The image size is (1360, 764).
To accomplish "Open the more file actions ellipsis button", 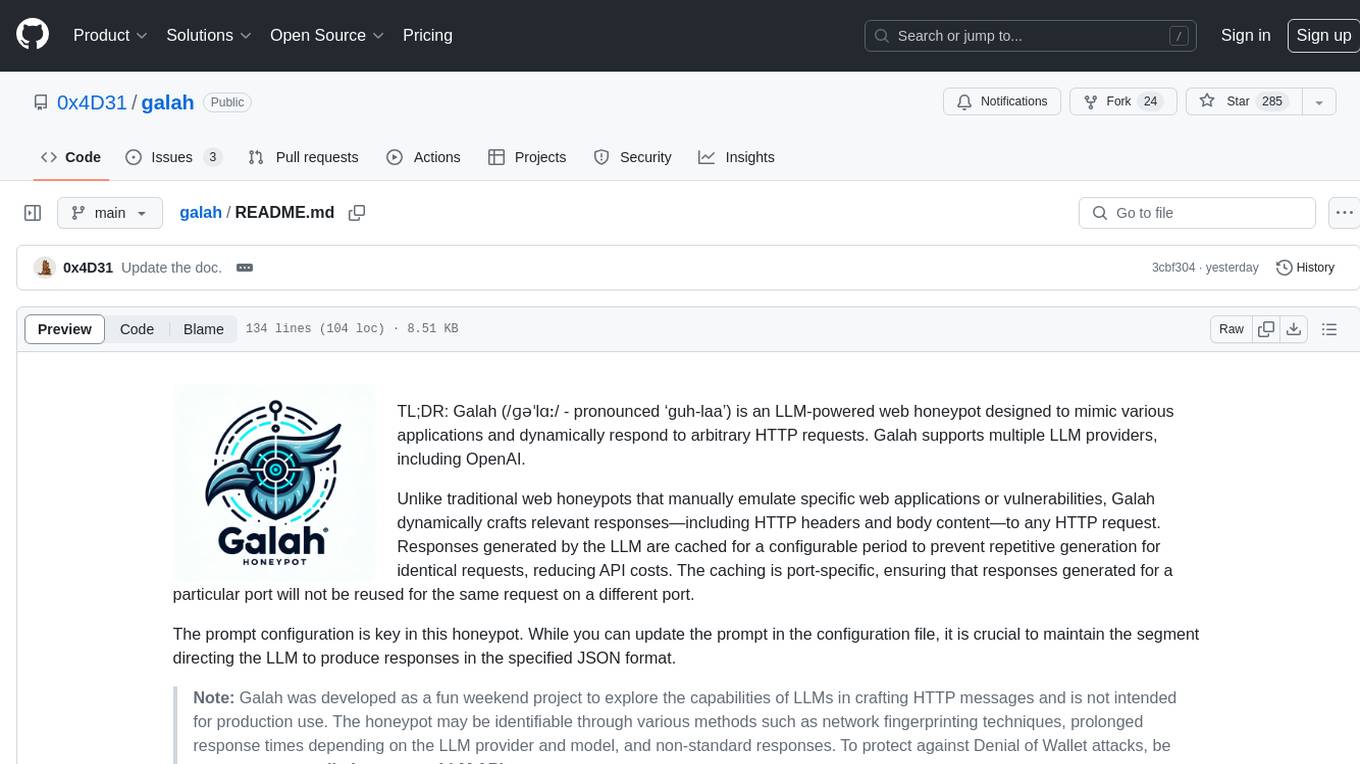I will pyautogui.click(x=1345, y=213).
